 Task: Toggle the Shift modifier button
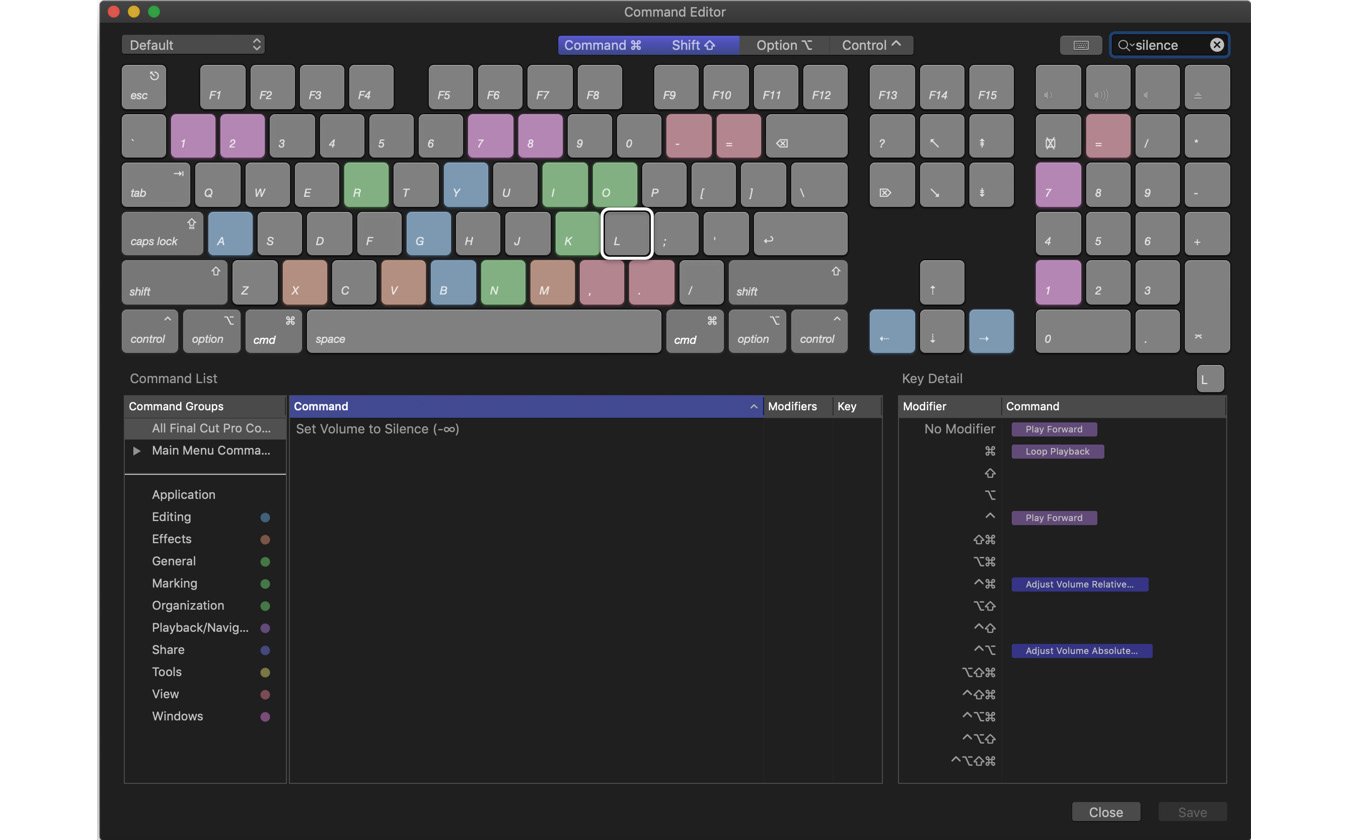tap(694, 45)
